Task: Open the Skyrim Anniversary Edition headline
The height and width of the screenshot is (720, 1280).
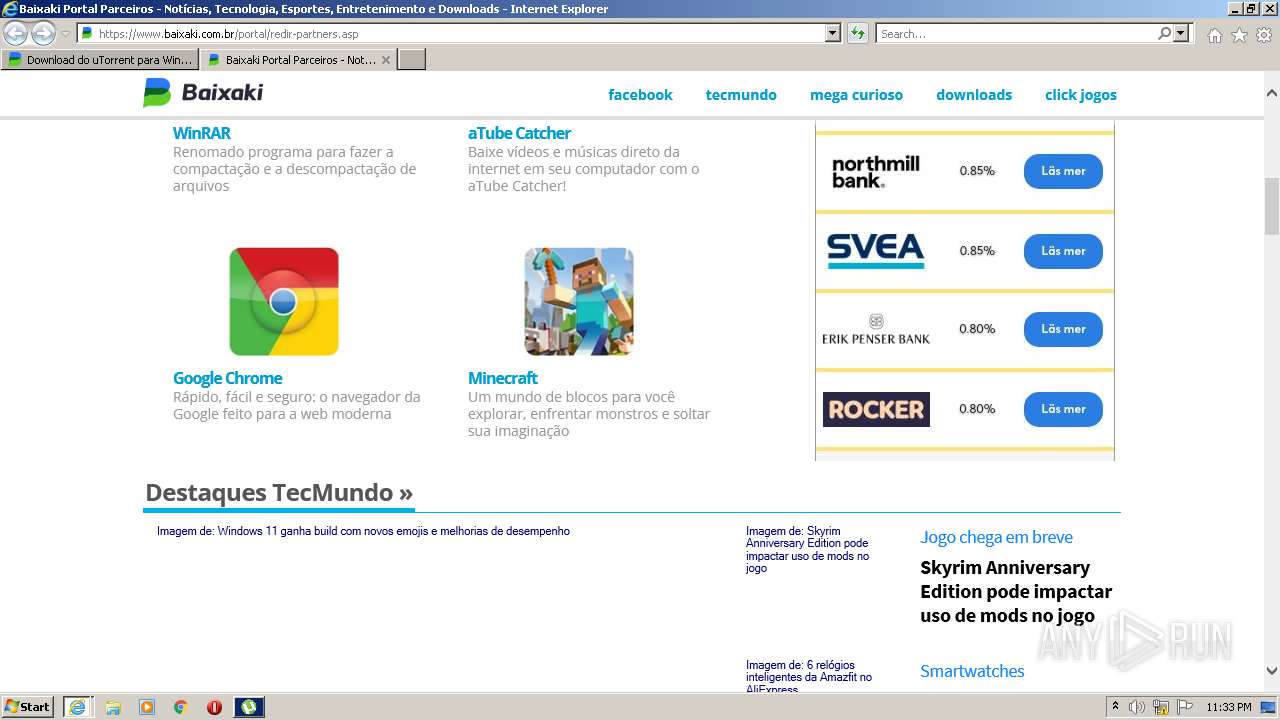Action: (x=1016, y=591)
